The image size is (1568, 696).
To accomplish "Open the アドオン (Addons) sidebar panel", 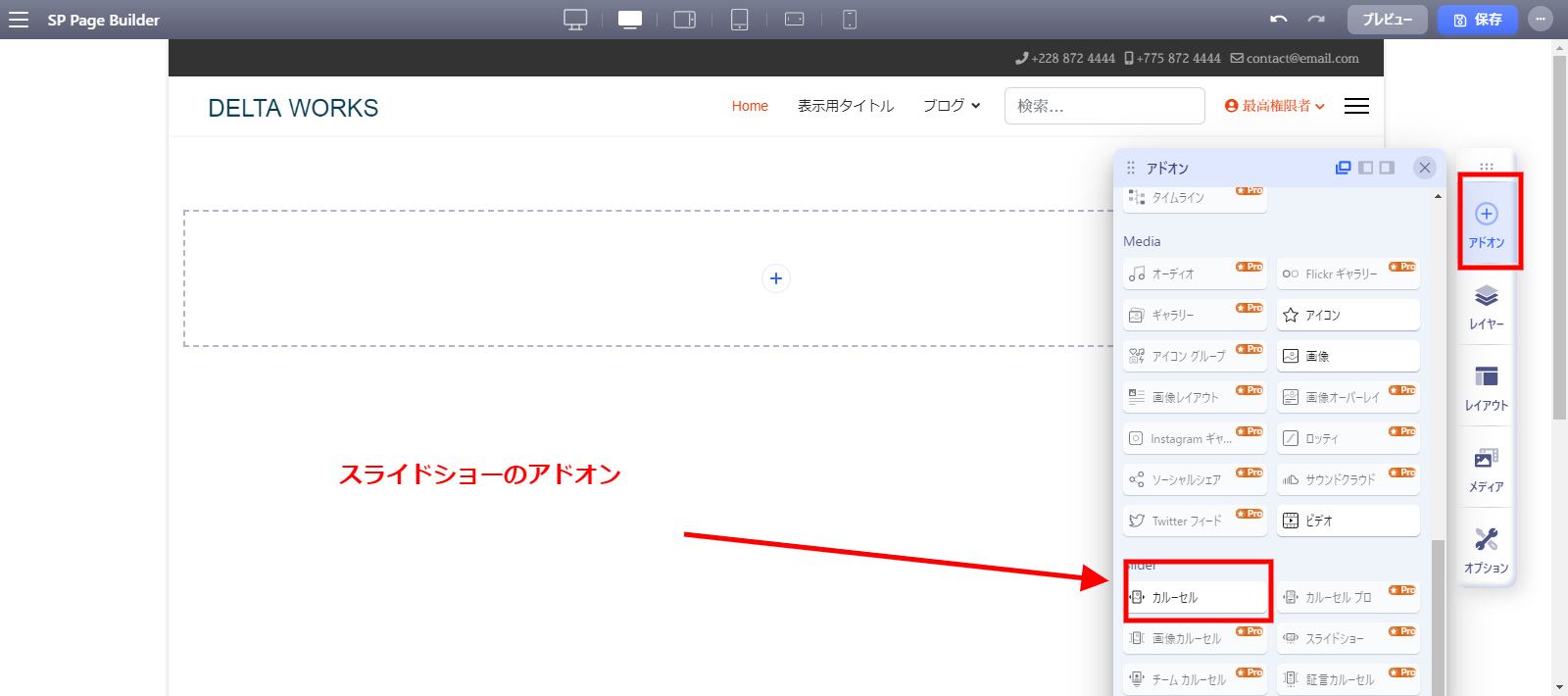I will 1486,224.
